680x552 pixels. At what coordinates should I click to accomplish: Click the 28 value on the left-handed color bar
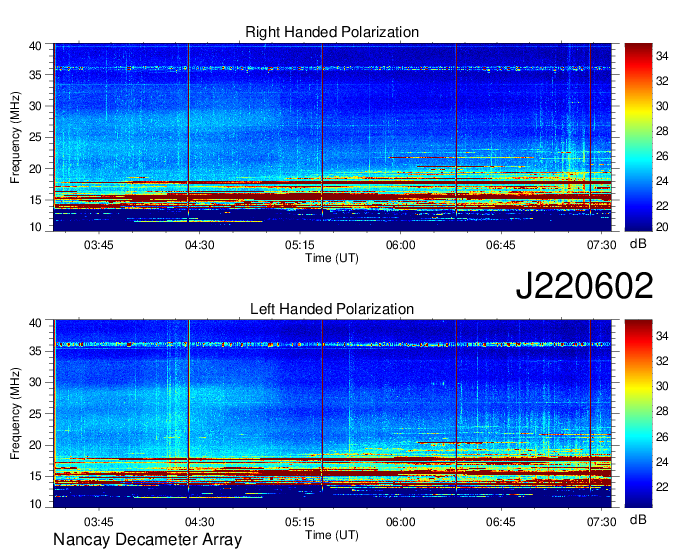(662, 411)
